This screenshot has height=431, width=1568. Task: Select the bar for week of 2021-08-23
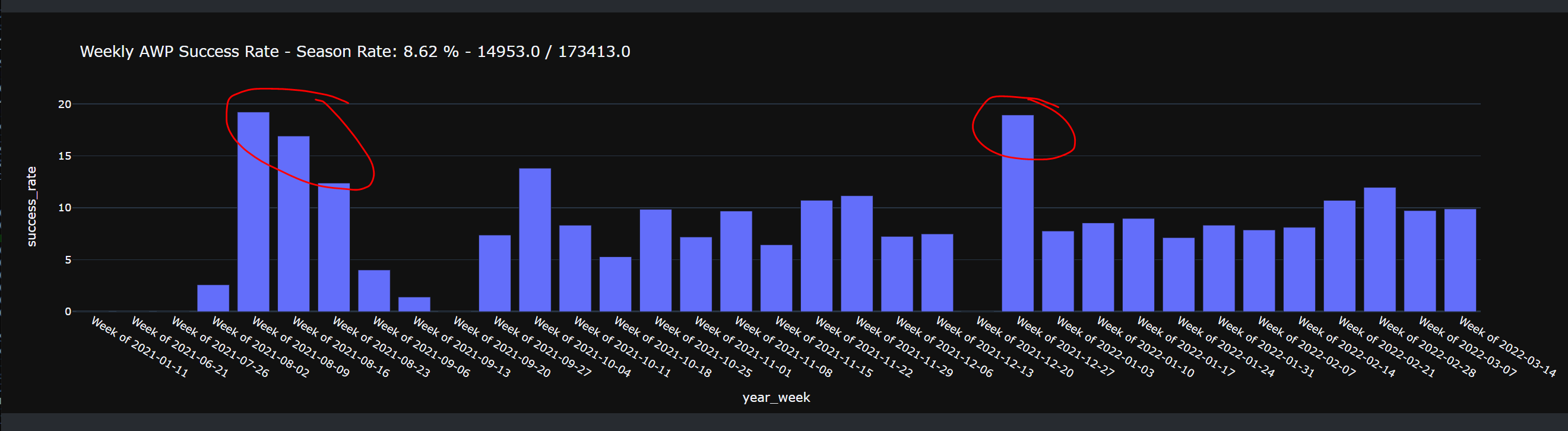pyautogui.click(x=334, y=247)
